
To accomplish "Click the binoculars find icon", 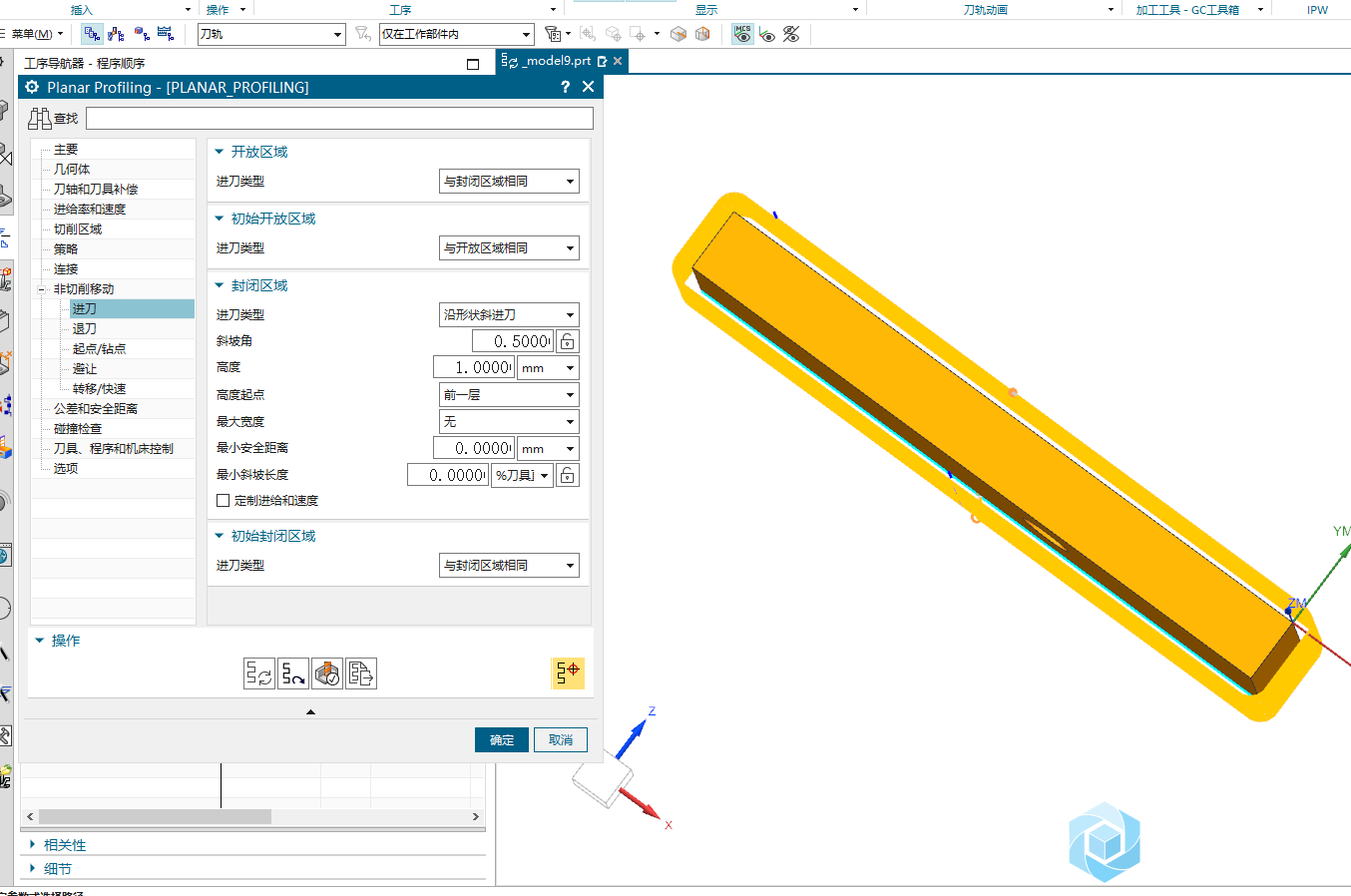I will (x=40, y=119).
